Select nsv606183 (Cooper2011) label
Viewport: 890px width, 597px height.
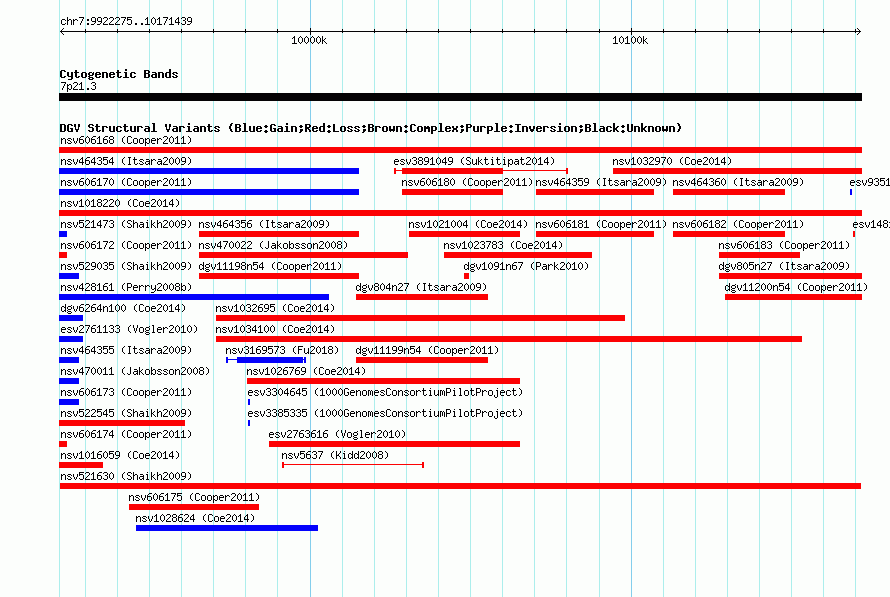click(x=784, y=245)
